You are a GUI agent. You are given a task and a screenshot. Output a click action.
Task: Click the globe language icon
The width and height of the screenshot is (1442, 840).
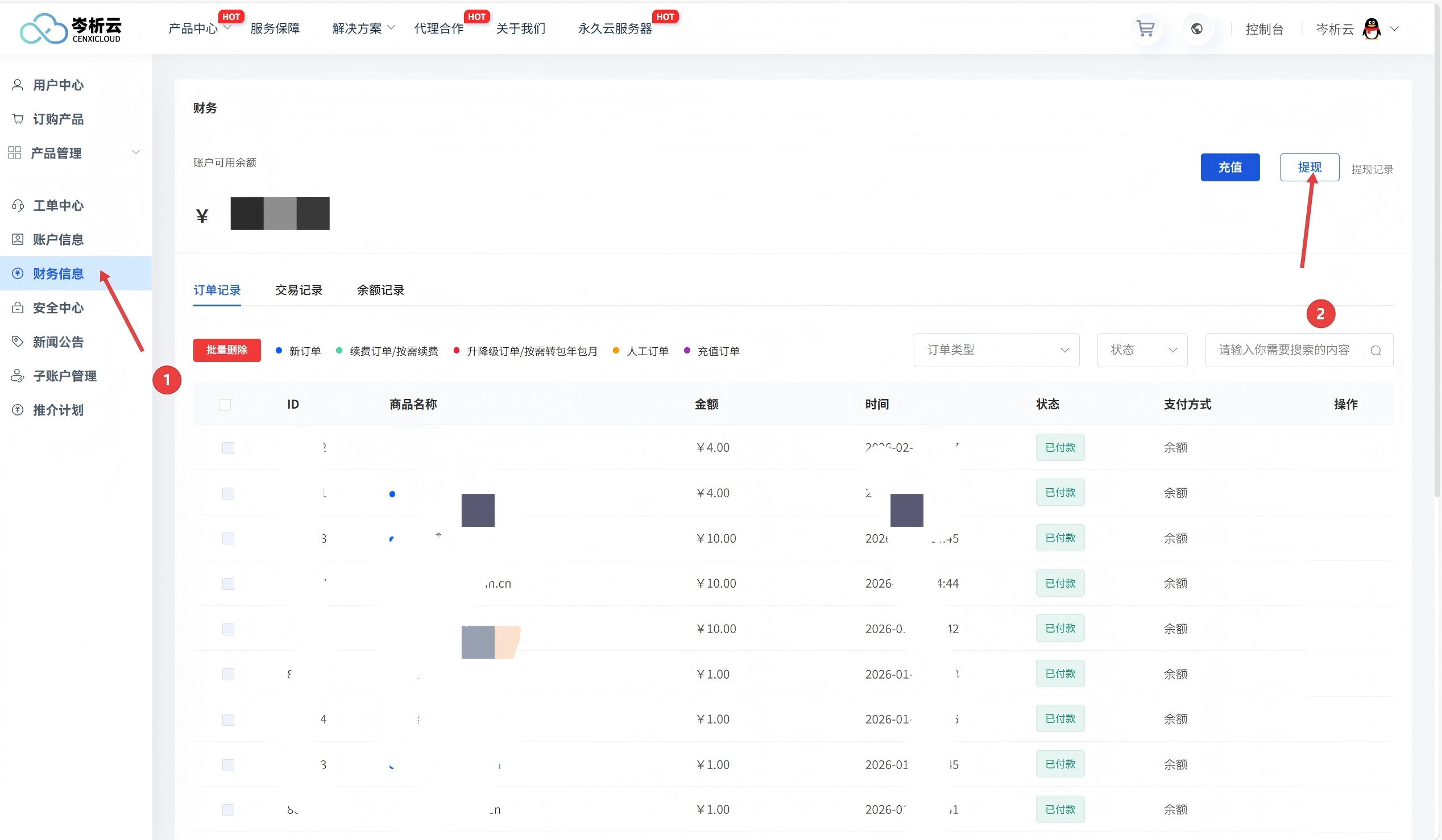(1196, 28)
